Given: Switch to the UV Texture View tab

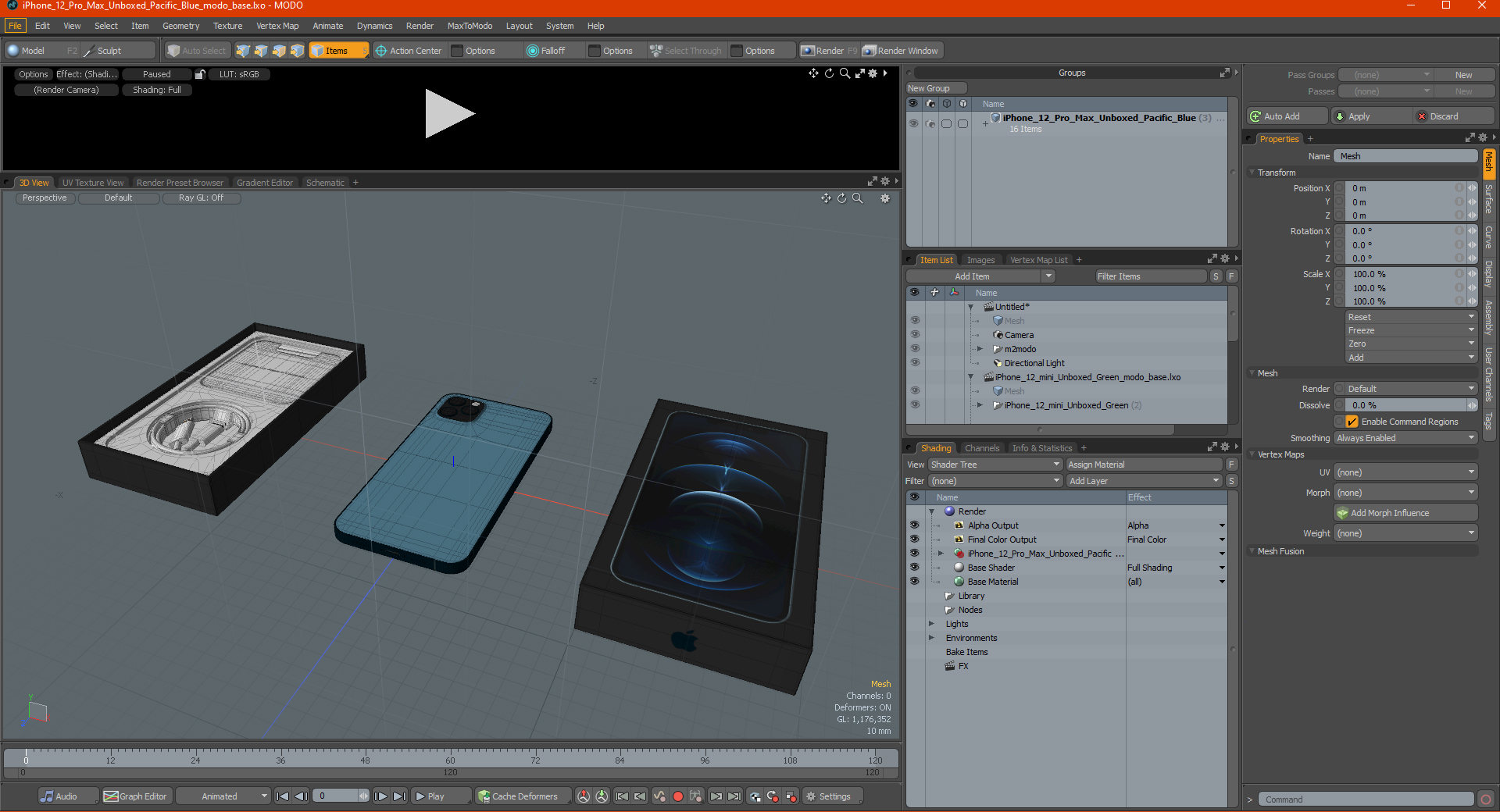Looking at the screenshot, I should click(x=93, y=183).
